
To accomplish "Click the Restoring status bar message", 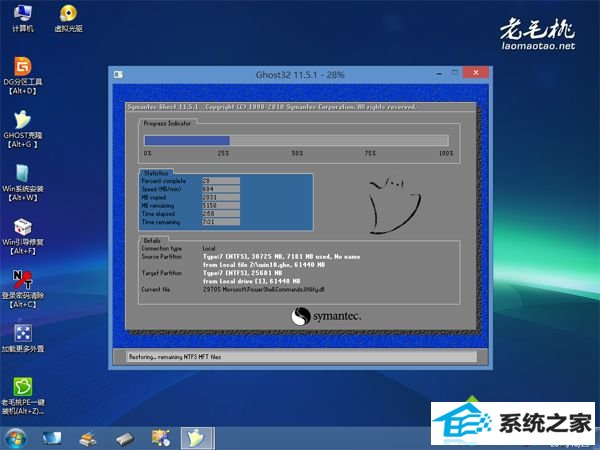I will (x=175, y=357).
